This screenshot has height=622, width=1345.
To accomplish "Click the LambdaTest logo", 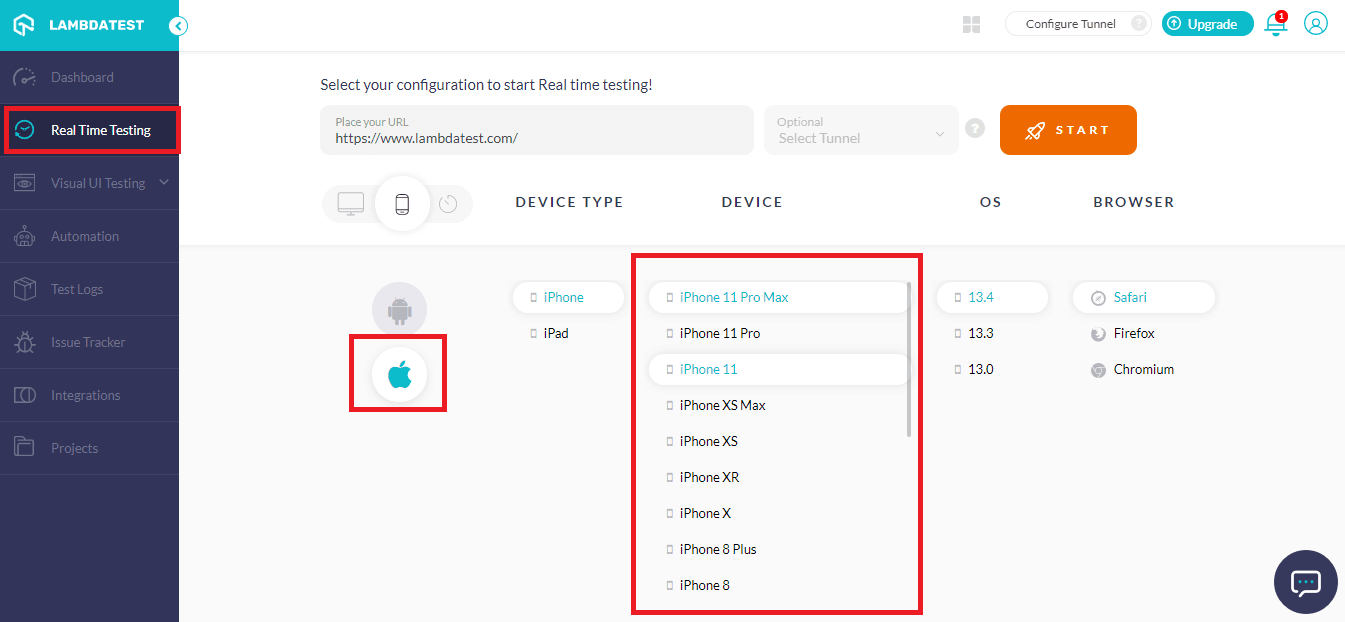I will [x=79, y=25].
